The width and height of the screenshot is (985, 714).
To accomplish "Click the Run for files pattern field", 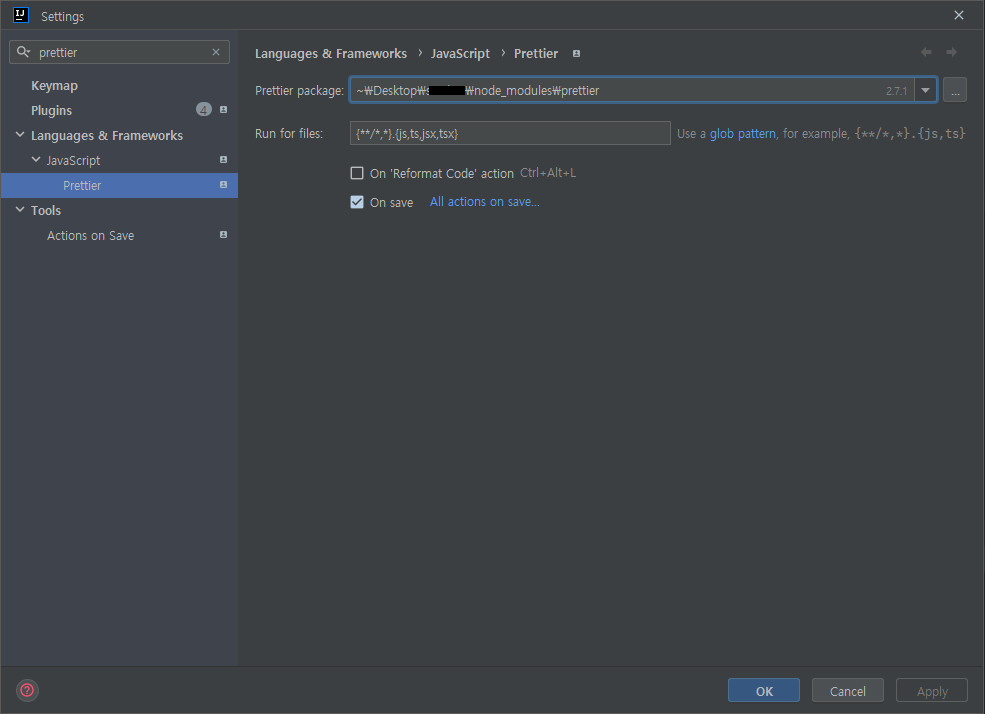I will pos(510,133).
